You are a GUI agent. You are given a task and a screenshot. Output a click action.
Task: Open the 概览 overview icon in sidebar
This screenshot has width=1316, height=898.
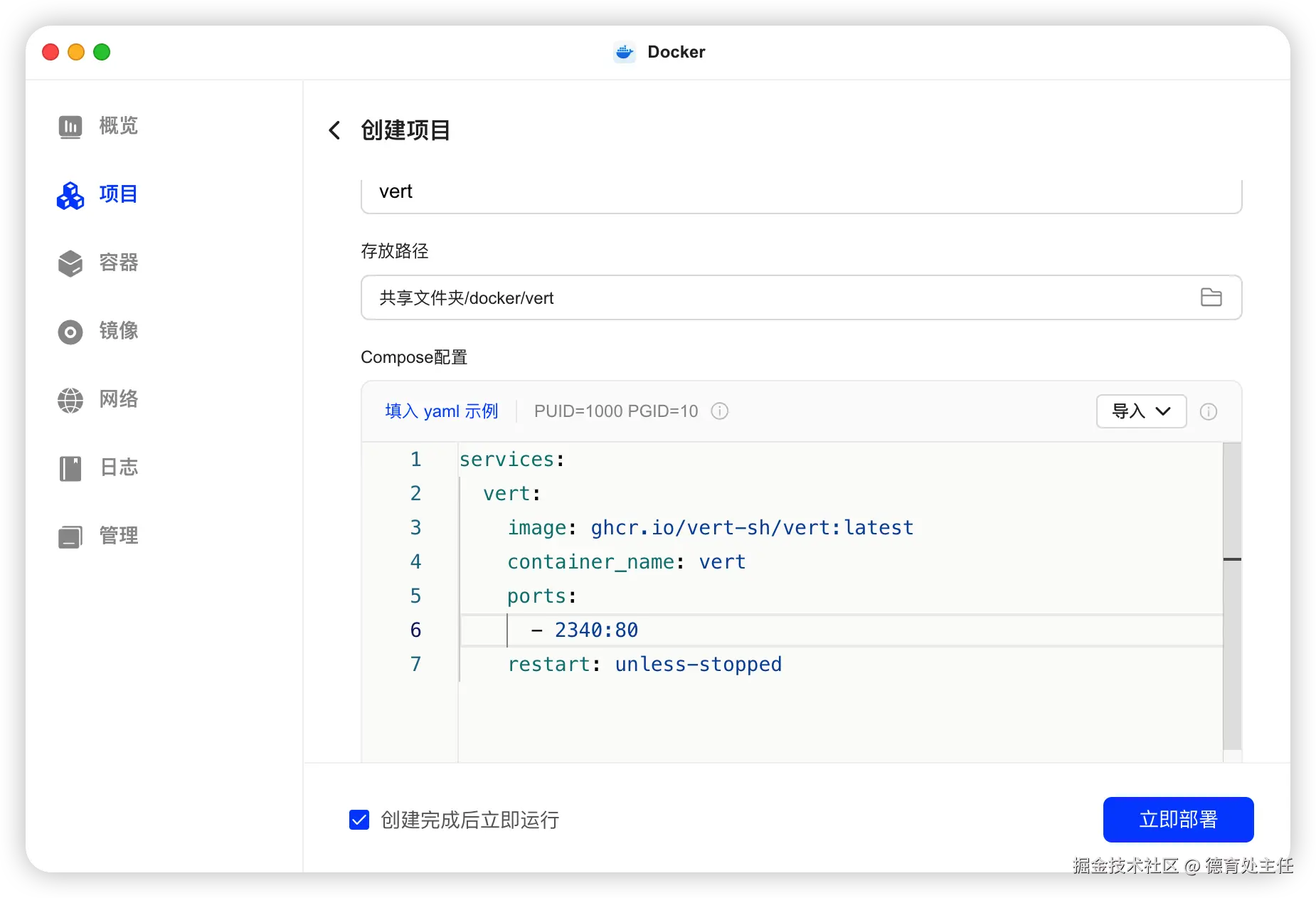click(70, 127)
